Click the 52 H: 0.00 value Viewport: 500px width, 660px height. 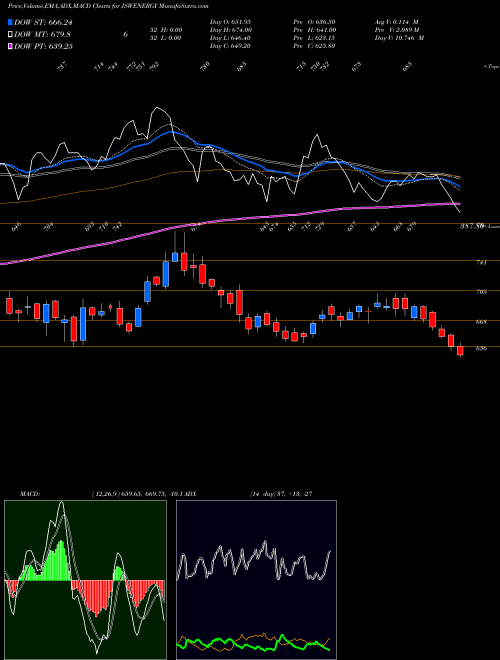click(165, 30)
